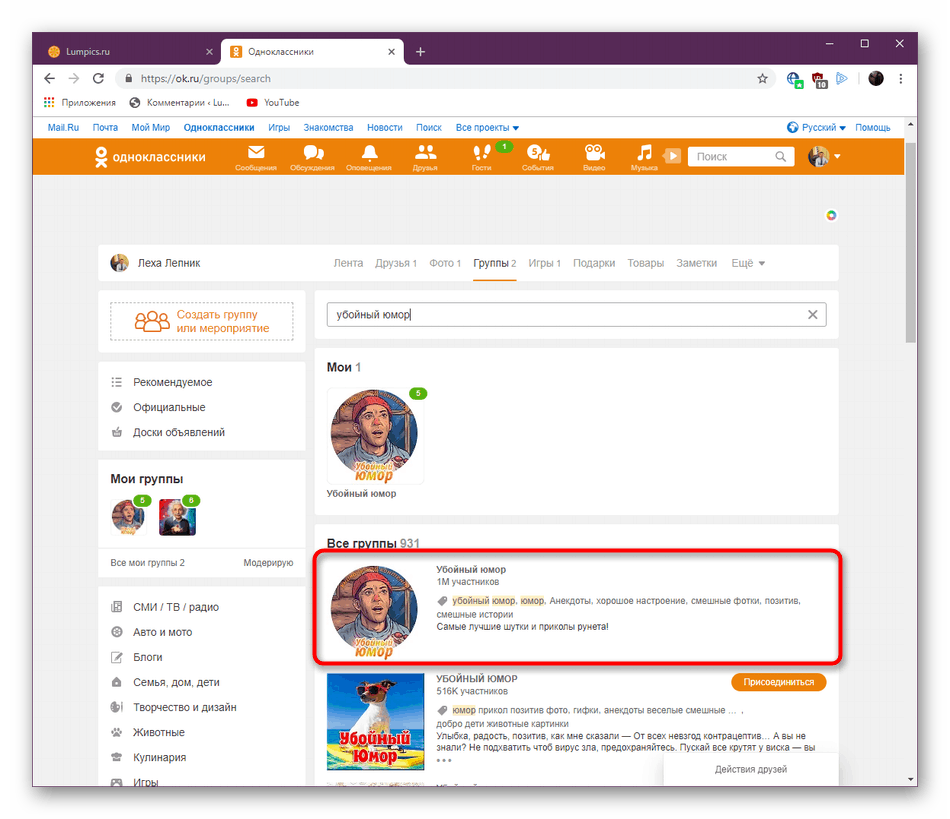Click the blue play extension icon

click(842, 78)
